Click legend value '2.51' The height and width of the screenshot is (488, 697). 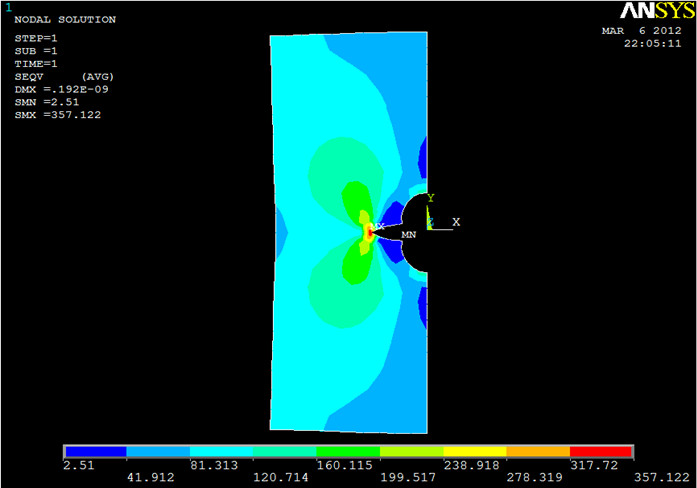point(79,465)
